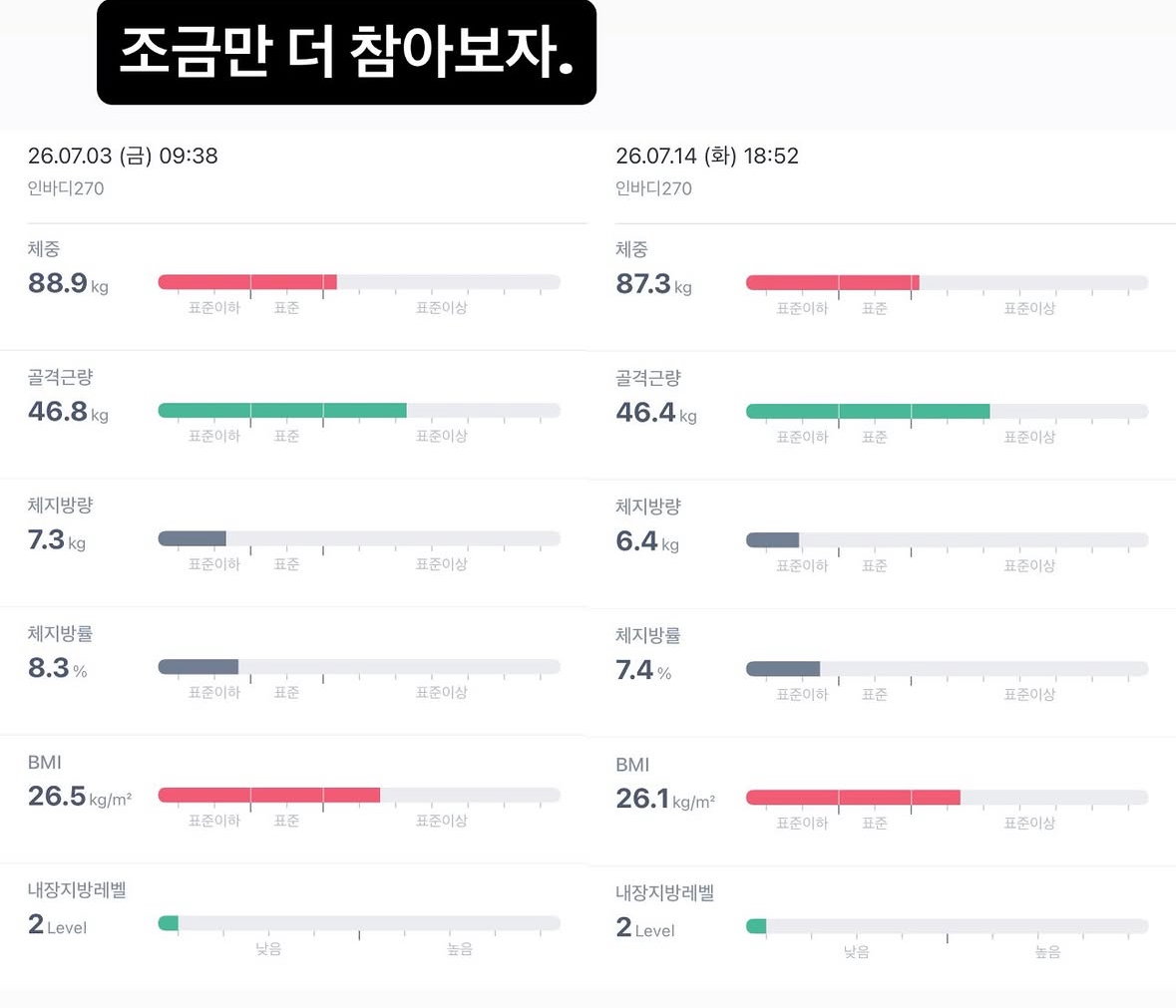
Task: Select the 26.07.03 (금) 09:38 date header
Action: tap(123, 156)
